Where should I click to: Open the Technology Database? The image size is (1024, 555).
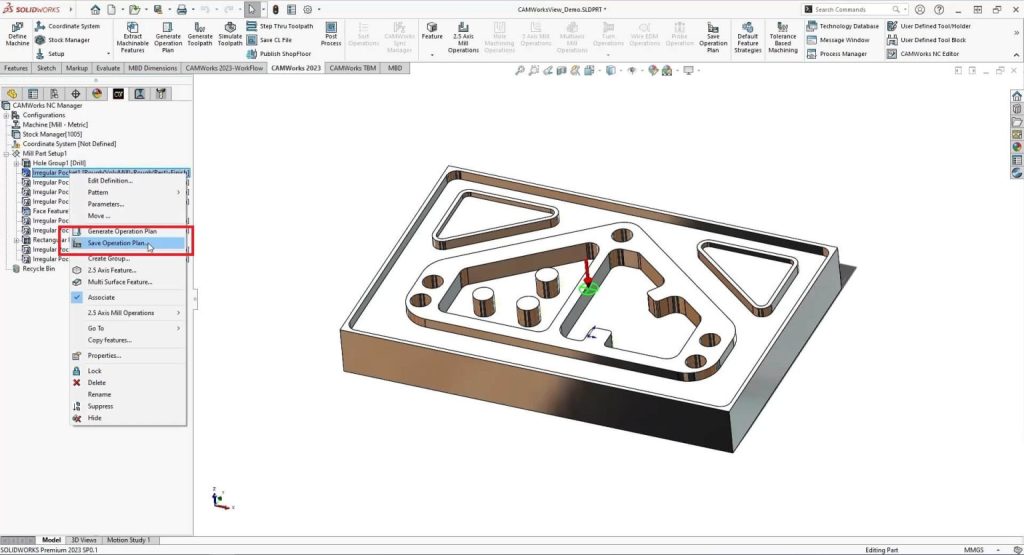[x=842, y=26]
